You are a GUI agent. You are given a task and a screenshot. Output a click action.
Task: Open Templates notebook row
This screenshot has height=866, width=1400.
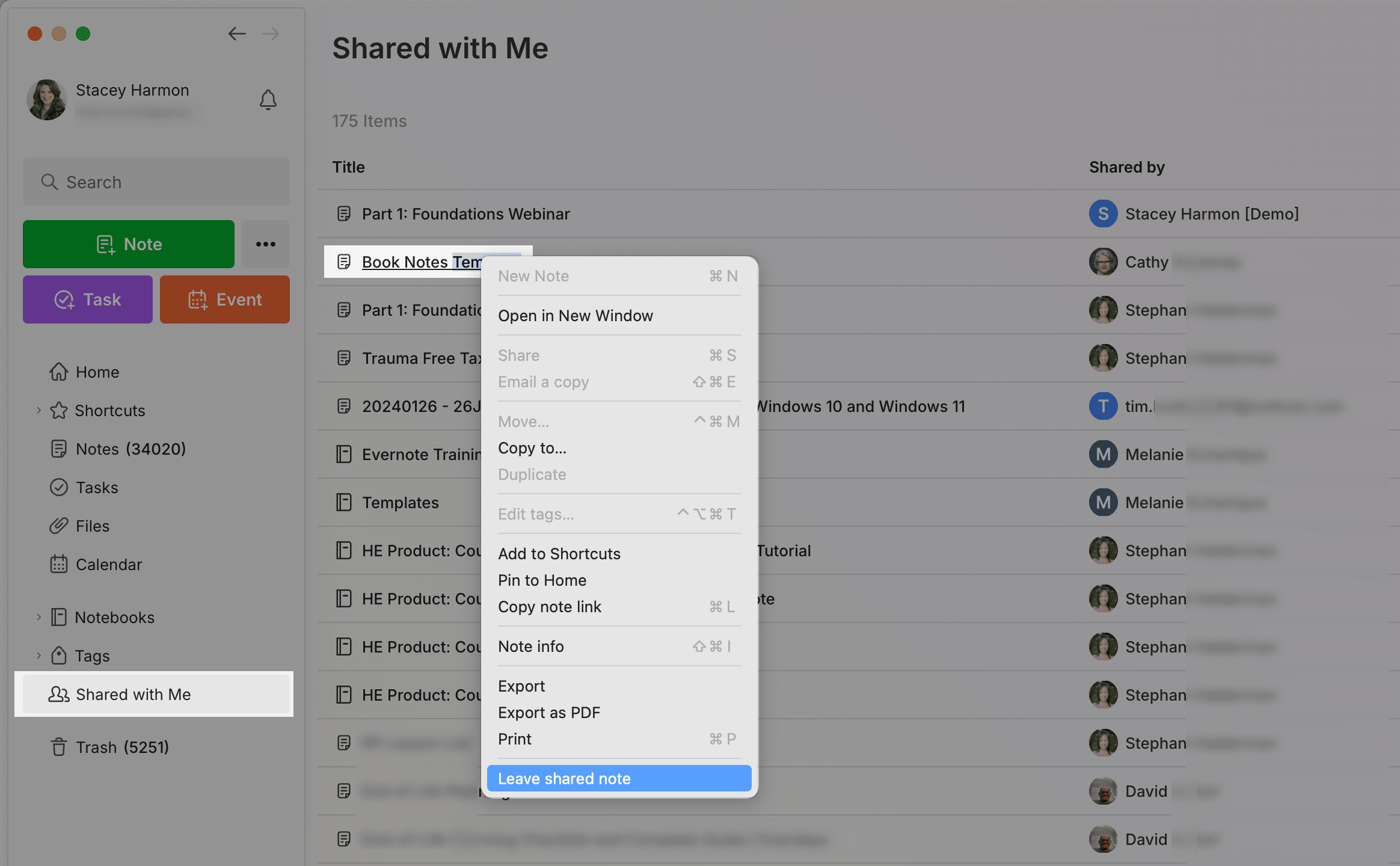401,503
